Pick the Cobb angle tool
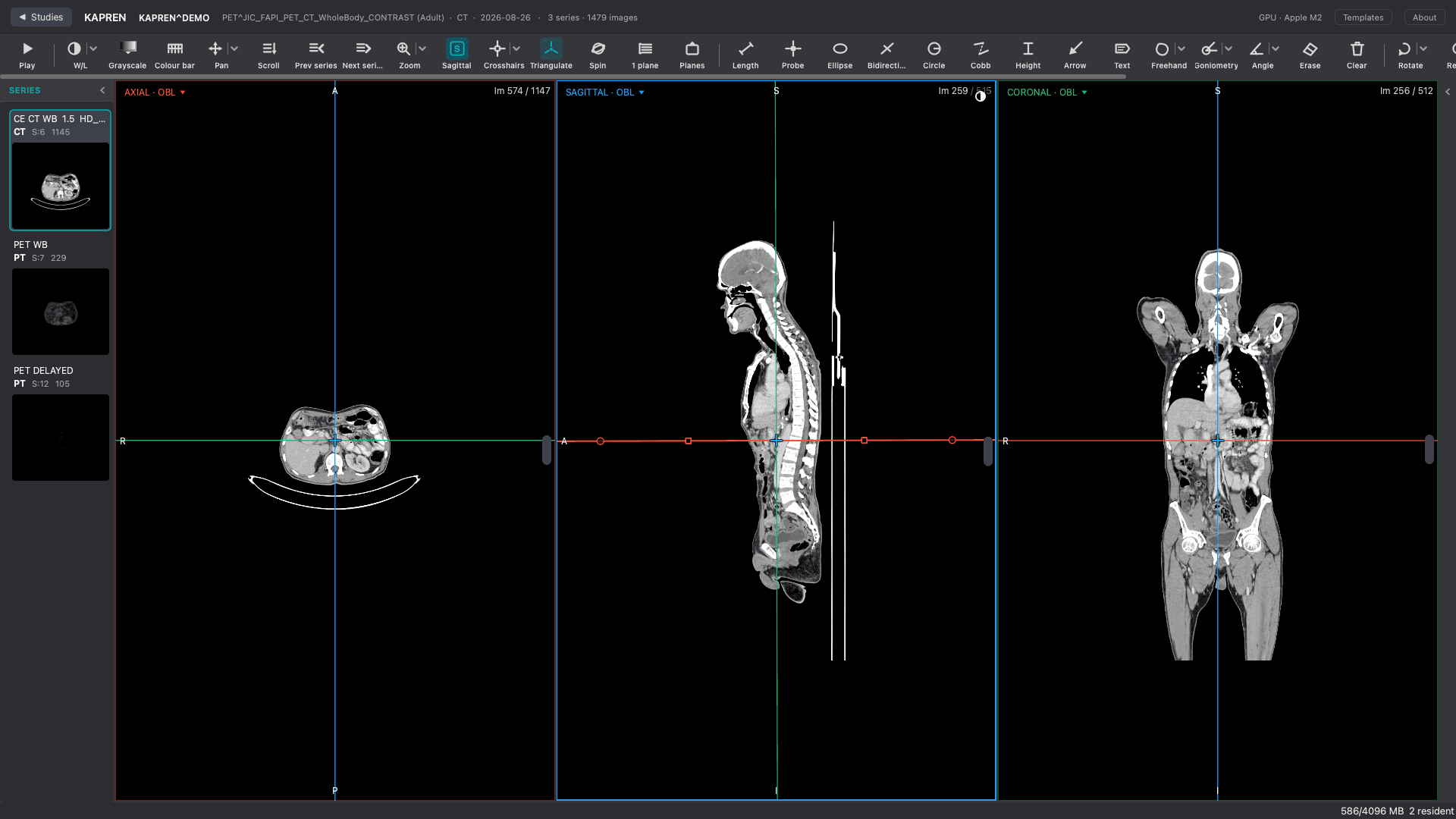Viewport: 1456px width, 819px height. tap(981, 55)
